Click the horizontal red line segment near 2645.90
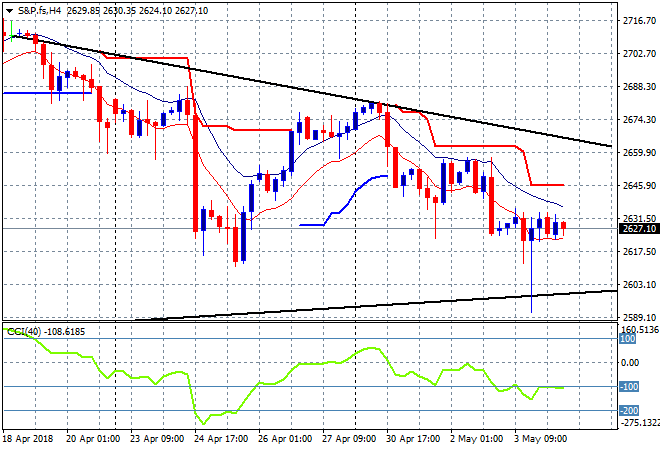Image resolution: width=660 pixels, height=450 pixels. coord(547,185)
